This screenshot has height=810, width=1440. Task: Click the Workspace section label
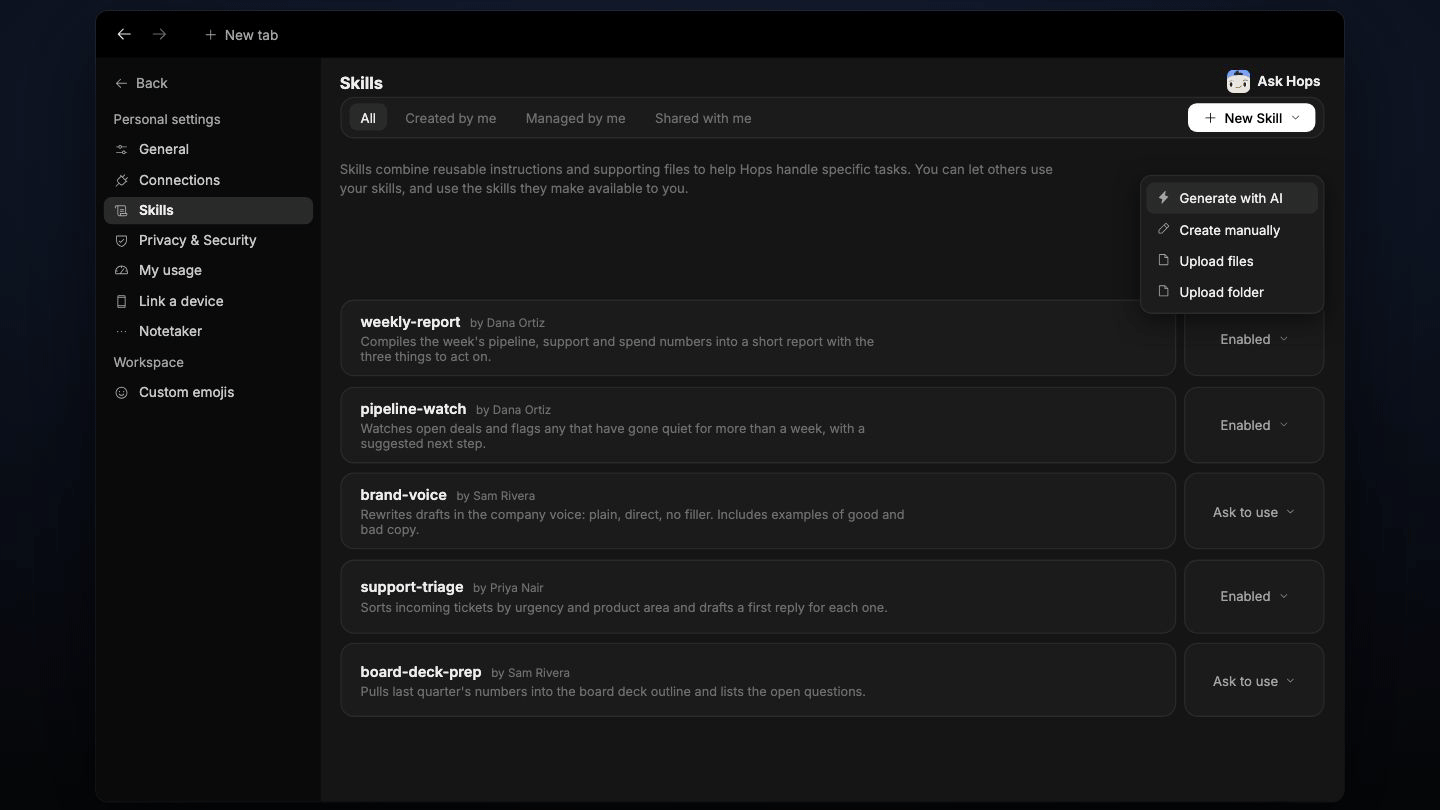point(148,362)
